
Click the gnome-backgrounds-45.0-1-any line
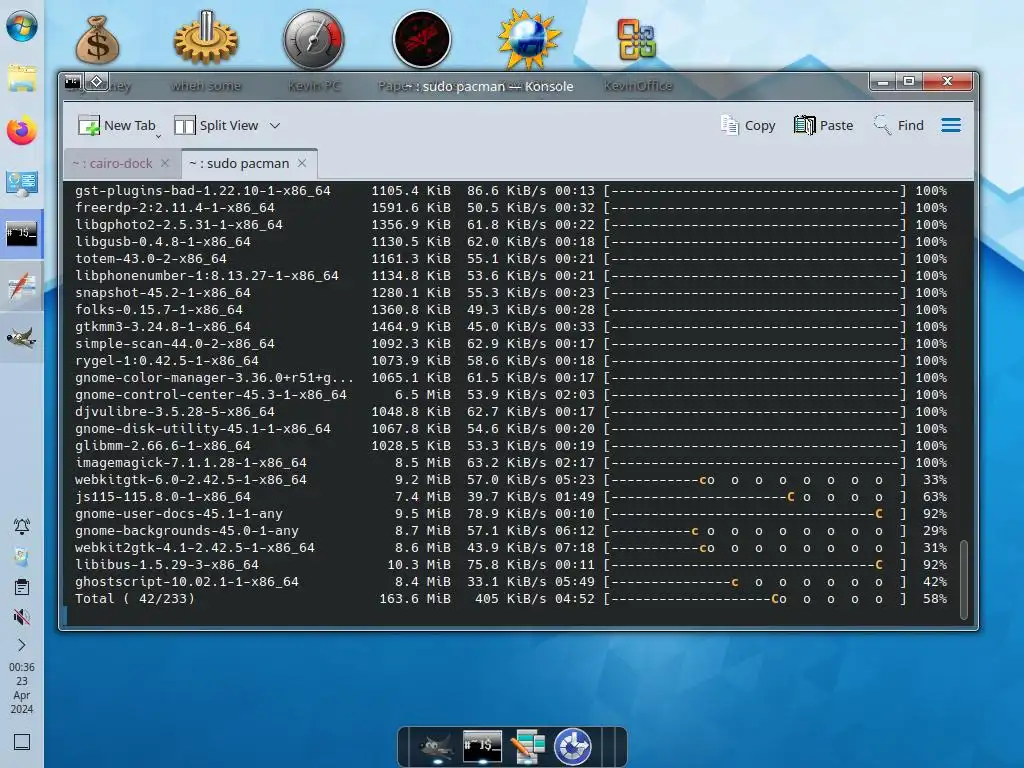coord(511,531)
